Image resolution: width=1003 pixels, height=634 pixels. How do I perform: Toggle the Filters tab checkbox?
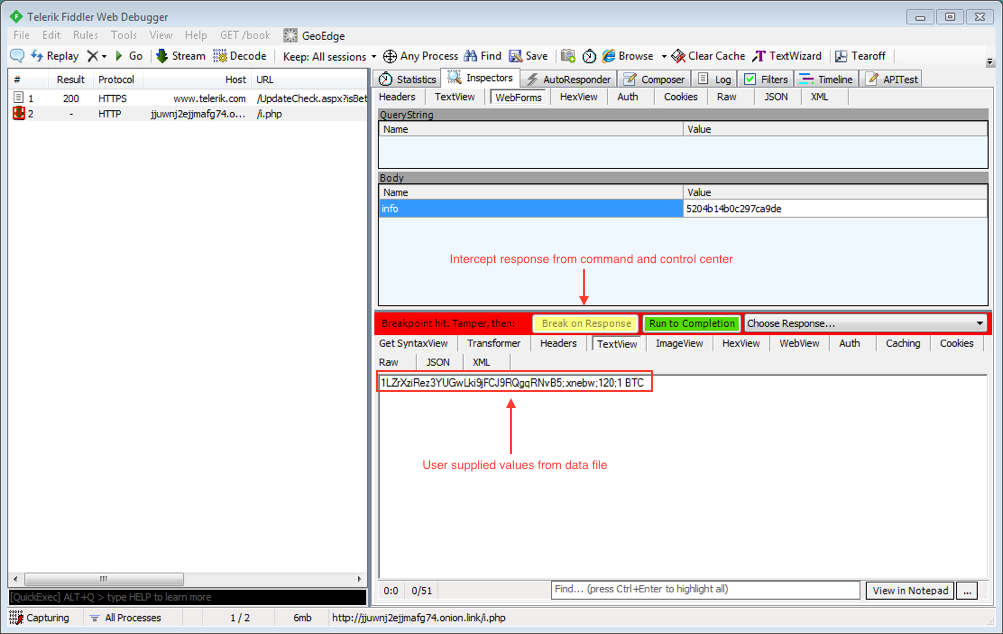coord(750,79)
